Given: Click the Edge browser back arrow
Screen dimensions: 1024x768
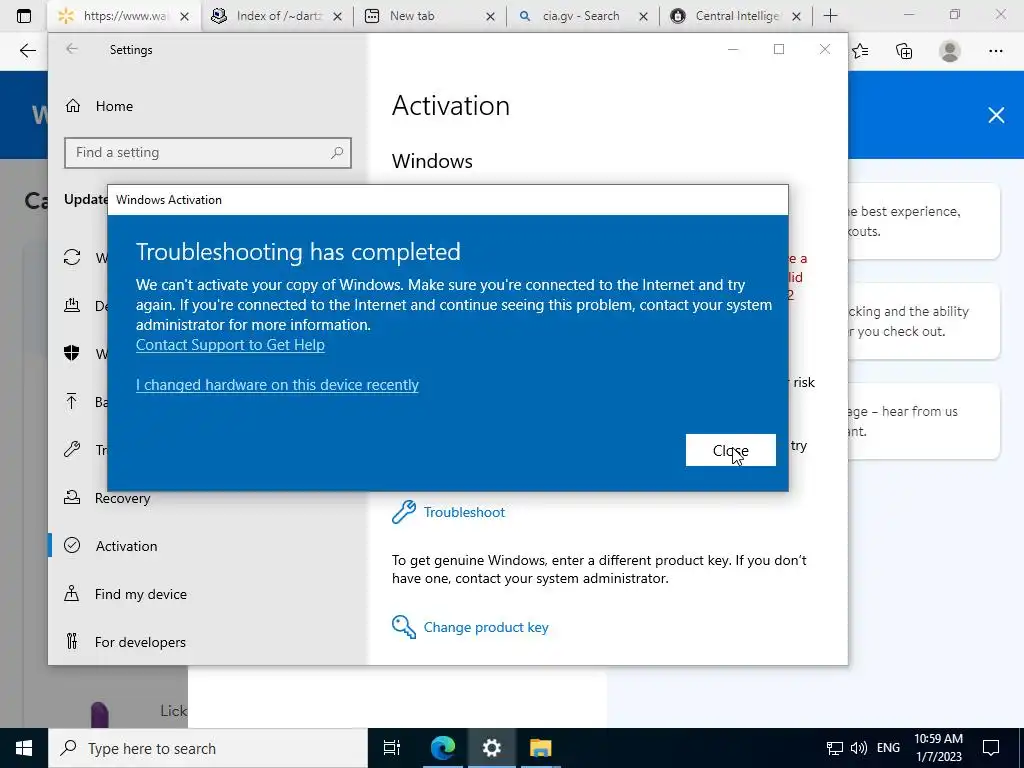Looking at the screenshot, I should (x=27, y=51).
